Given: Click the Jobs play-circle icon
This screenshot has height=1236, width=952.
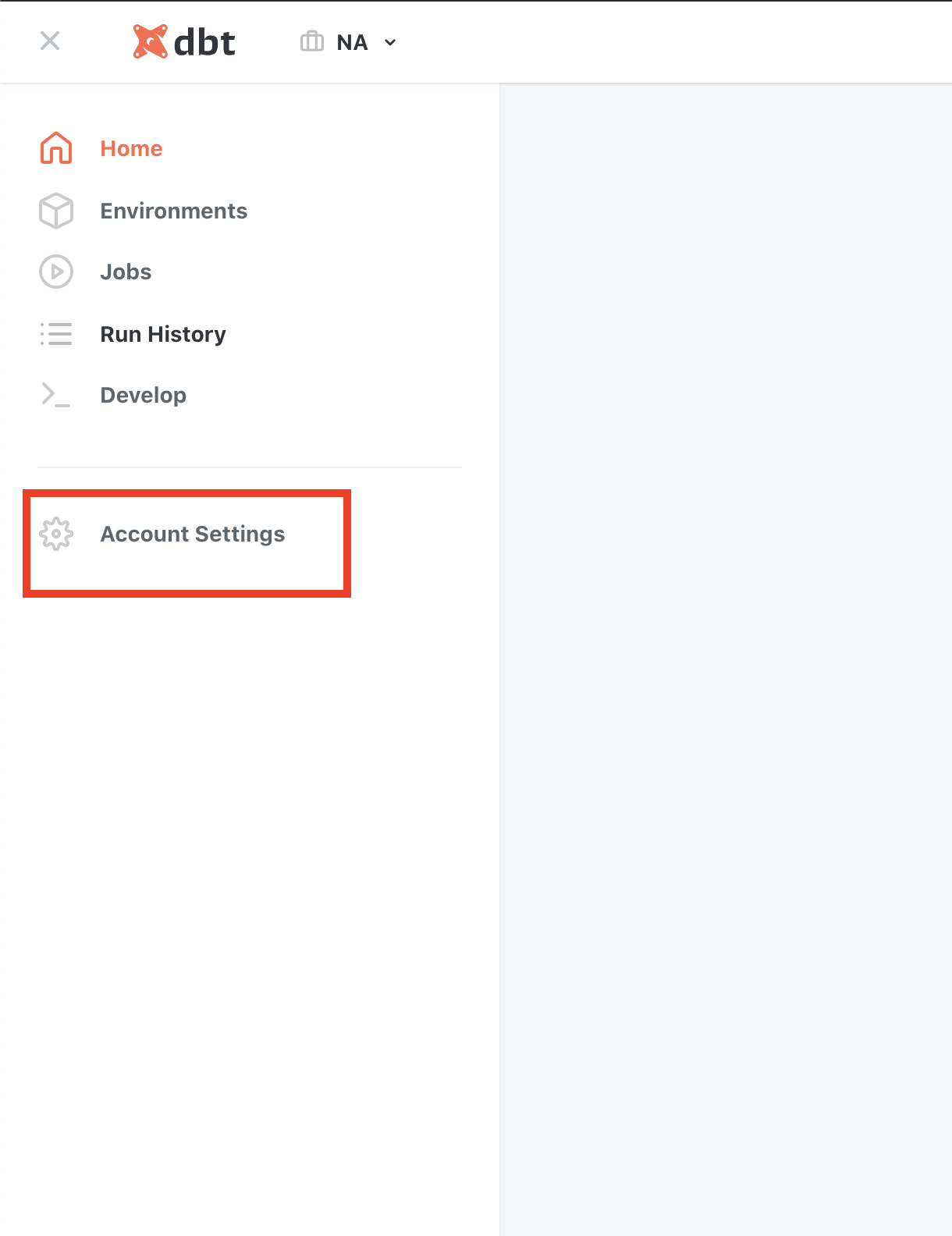Looking at the screenshot, I should [x=56, y=272].
